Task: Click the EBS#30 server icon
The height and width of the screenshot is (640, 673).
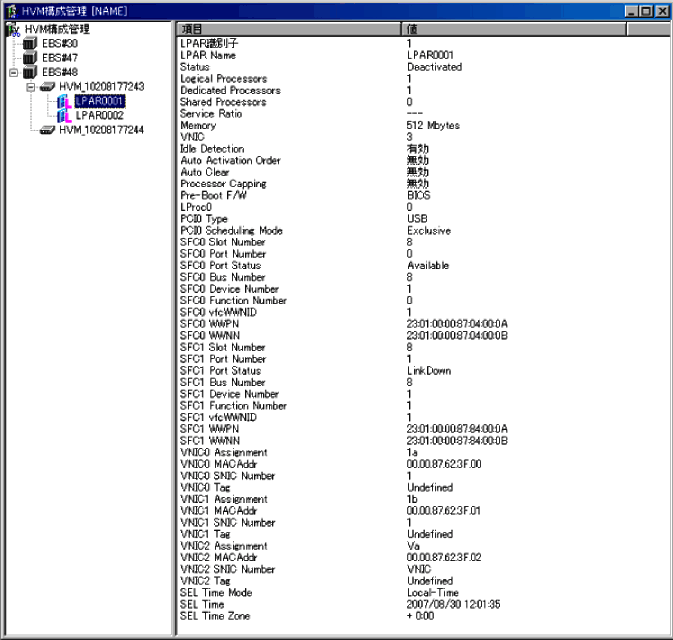Action: coord(30,43)
